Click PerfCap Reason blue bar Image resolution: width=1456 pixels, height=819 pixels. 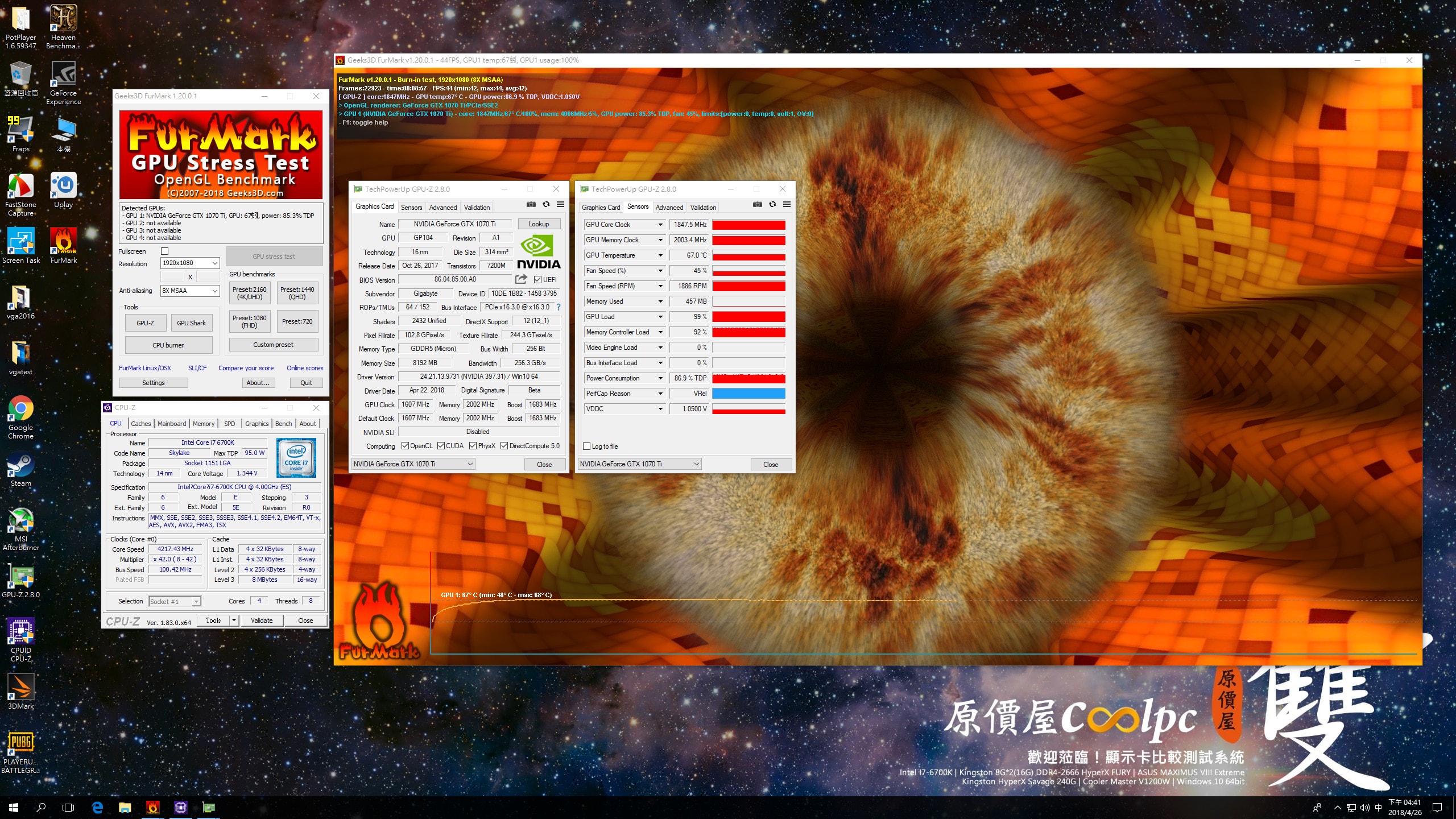point(748,394)
